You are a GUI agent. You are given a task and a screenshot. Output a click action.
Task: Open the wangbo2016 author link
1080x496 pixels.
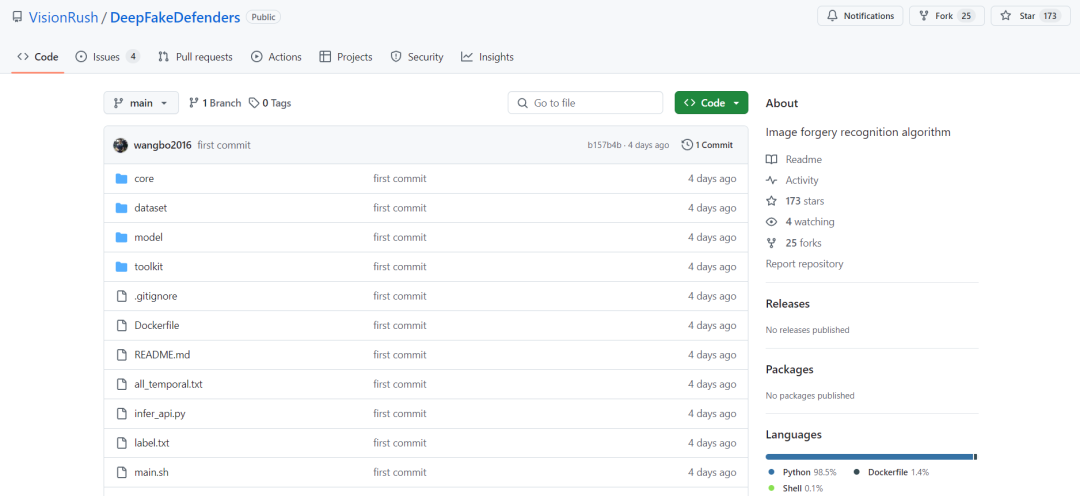163,145
